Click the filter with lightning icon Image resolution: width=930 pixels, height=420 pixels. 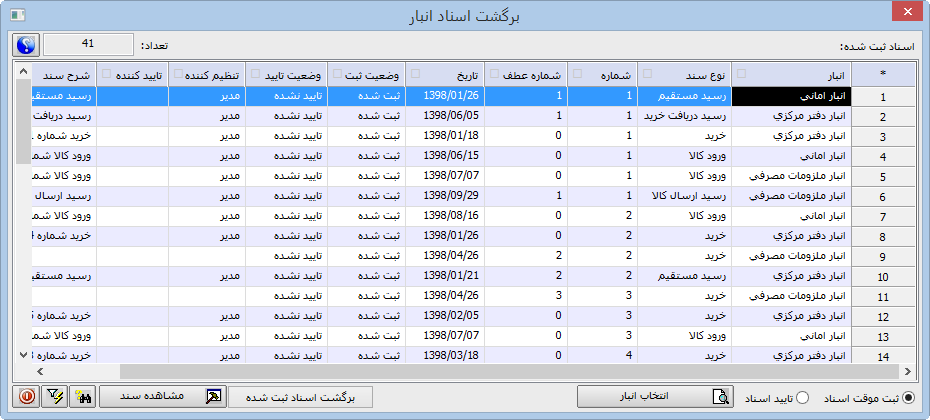click(55, 397)
